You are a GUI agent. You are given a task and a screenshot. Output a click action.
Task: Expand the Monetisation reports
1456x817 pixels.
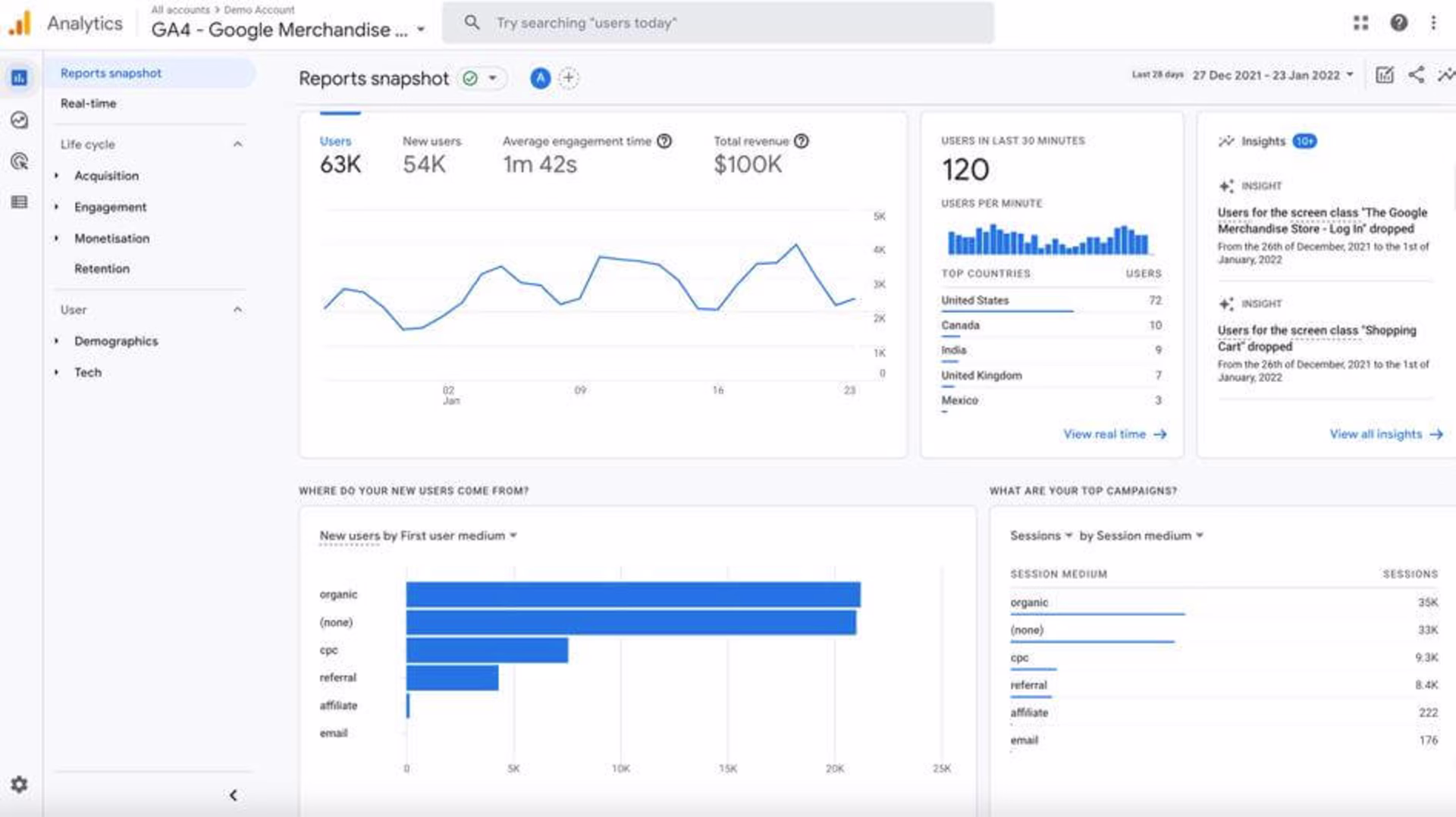coord(57,239)
